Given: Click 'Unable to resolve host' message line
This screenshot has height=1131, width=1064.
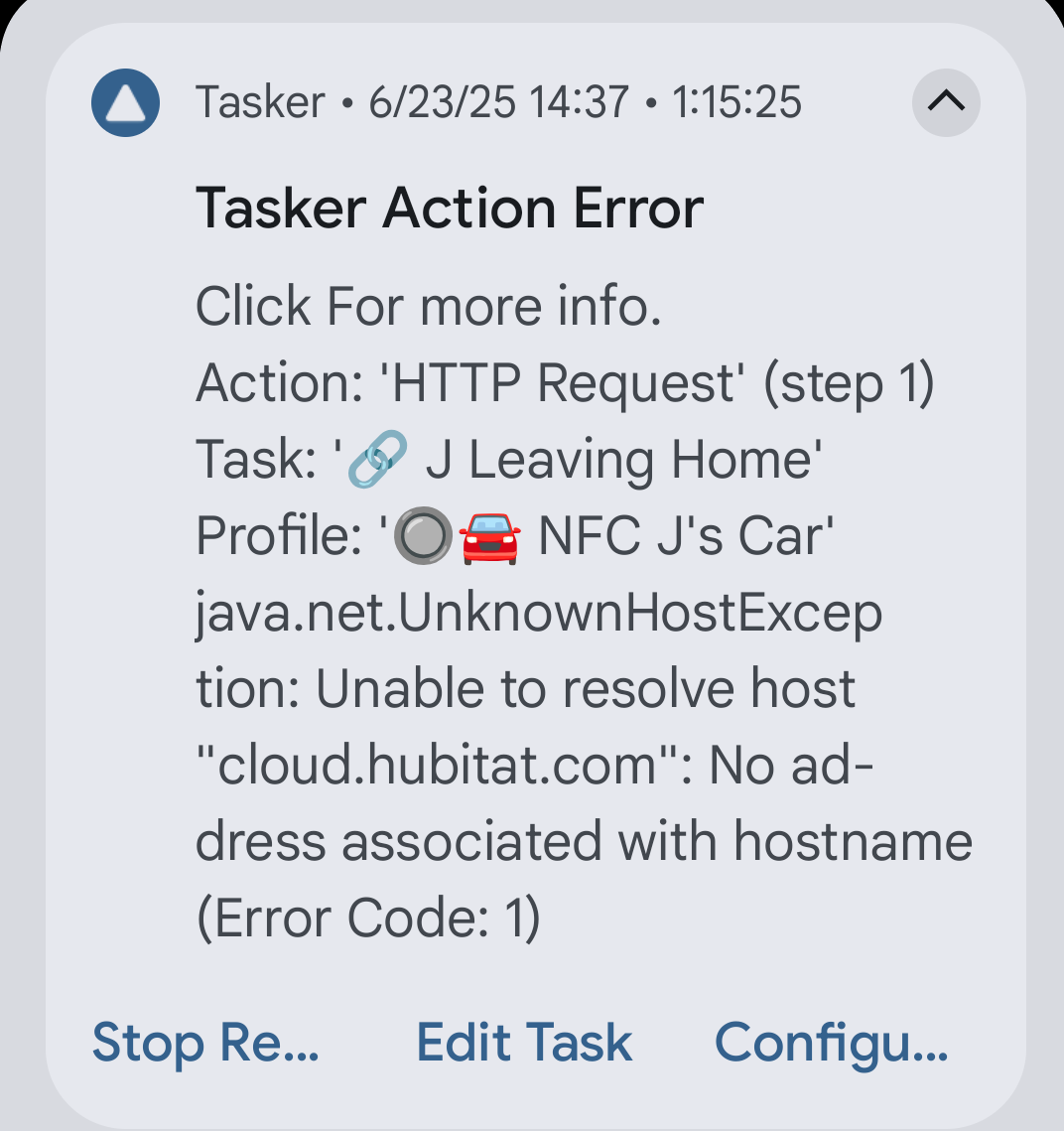Looking at the screenshot, I should [586, 689].
